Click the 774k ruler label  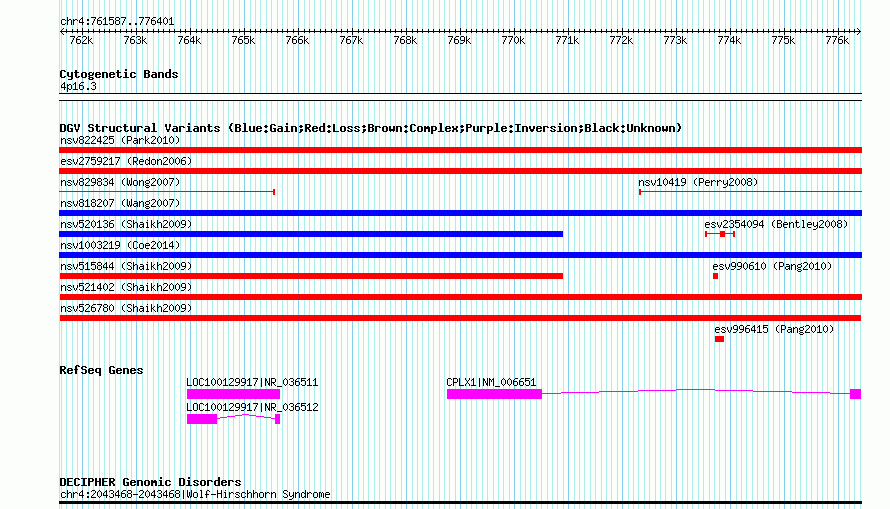click(x=729, y=40)
